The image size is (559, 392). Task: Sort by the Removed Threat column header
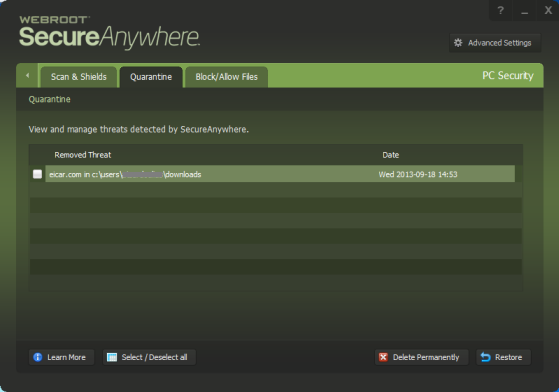pyautogui.click(x=83, y=155)
